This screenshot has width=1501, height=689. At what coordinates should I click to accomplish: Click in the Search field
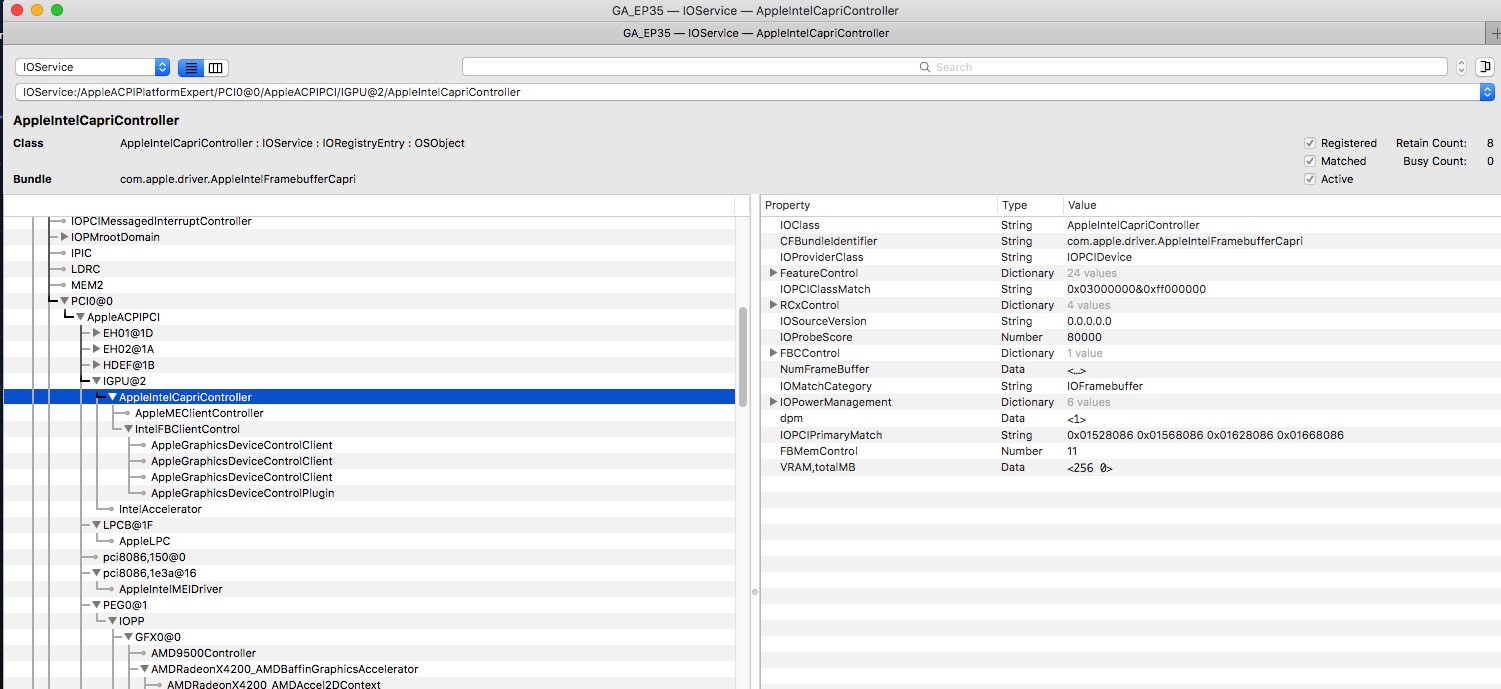(x=954, y=67)
